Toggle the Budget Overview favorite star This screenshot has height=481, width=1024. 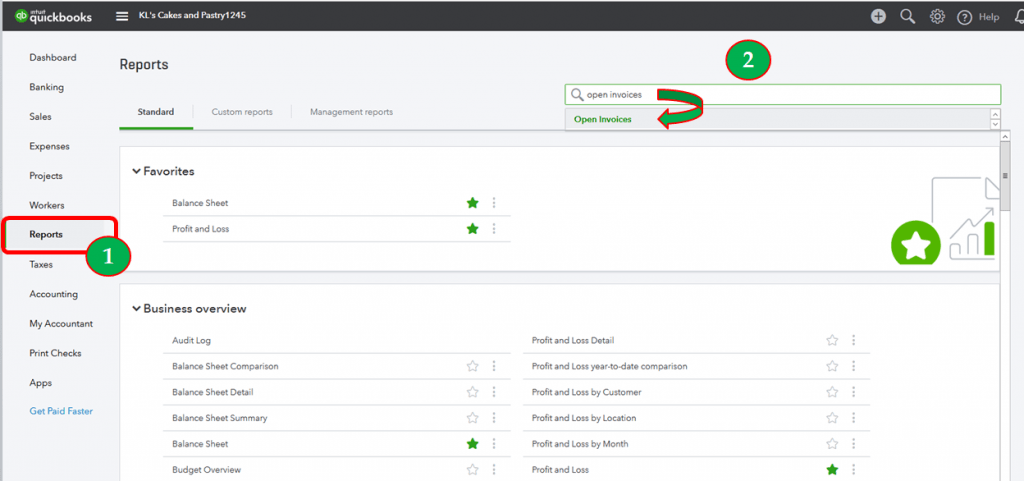(x=473, y=469)
